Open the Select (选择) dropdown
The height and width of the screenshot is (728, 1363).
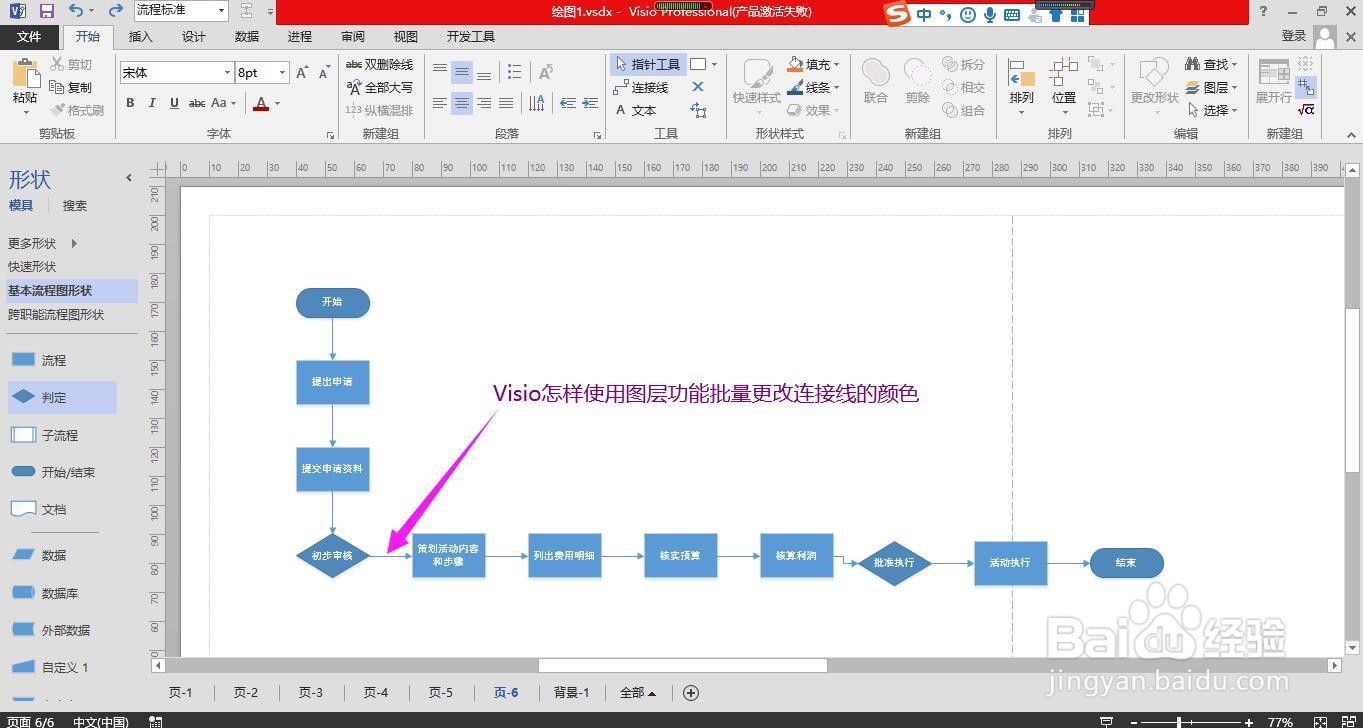[x=1211, y=110]
